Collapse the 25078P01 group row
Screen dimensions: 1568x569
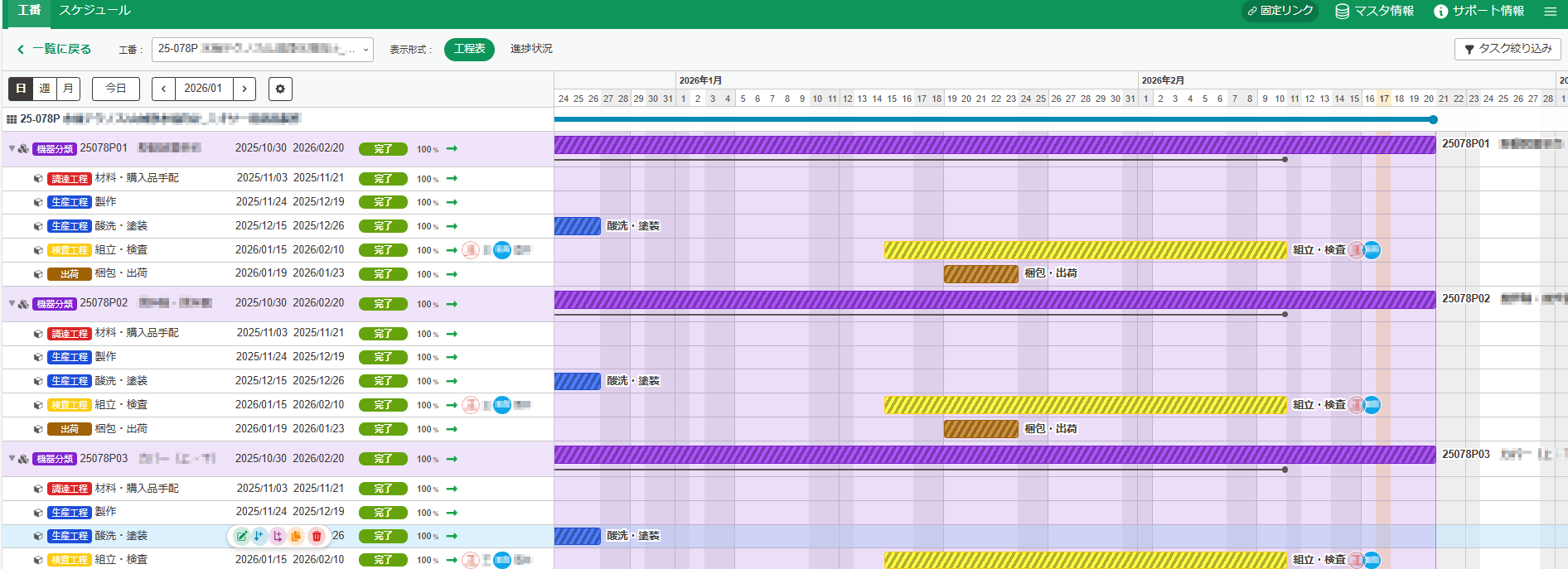(12, 149)
